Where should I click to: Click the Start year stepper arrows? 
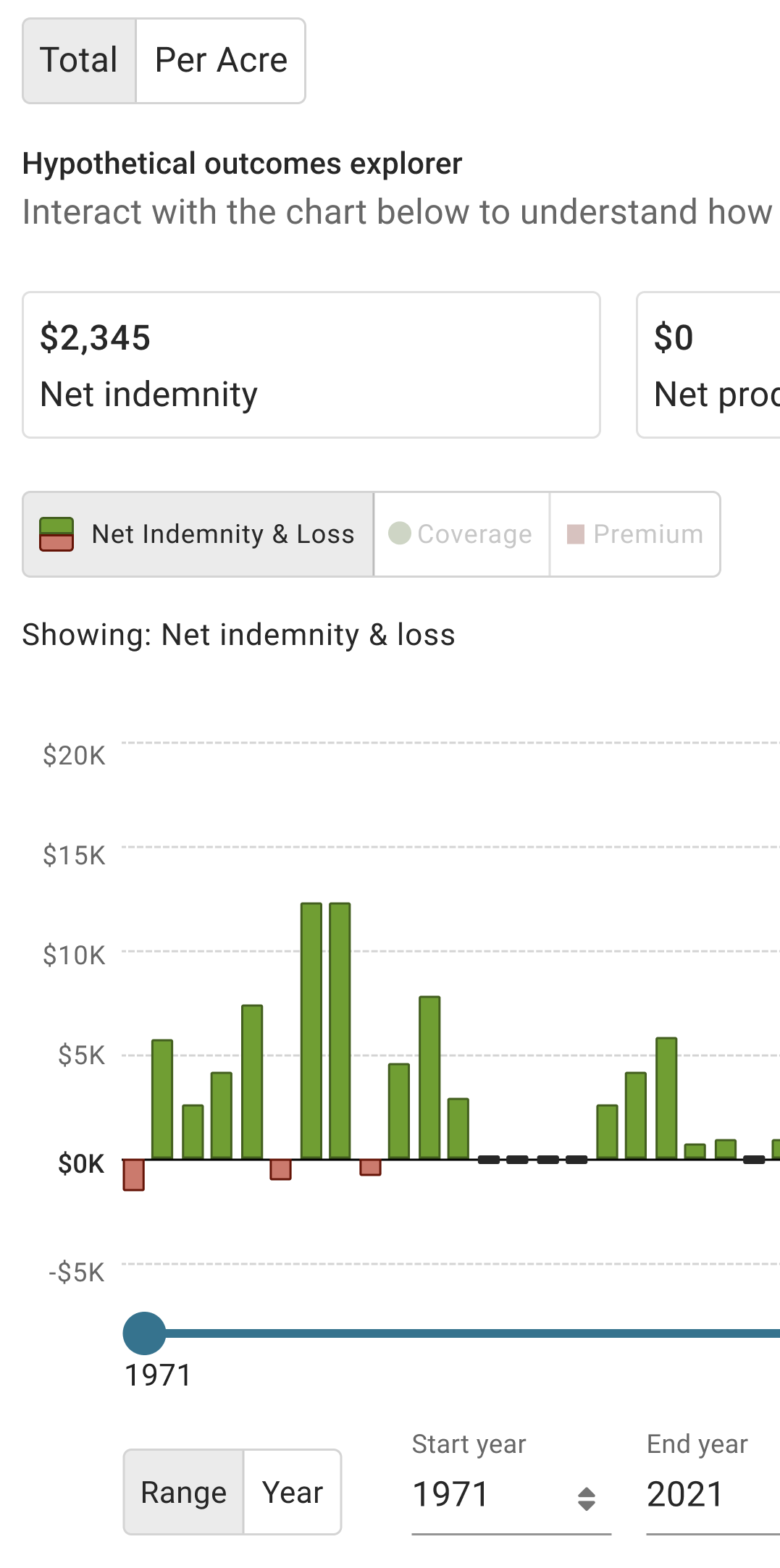coord(587,1499)
